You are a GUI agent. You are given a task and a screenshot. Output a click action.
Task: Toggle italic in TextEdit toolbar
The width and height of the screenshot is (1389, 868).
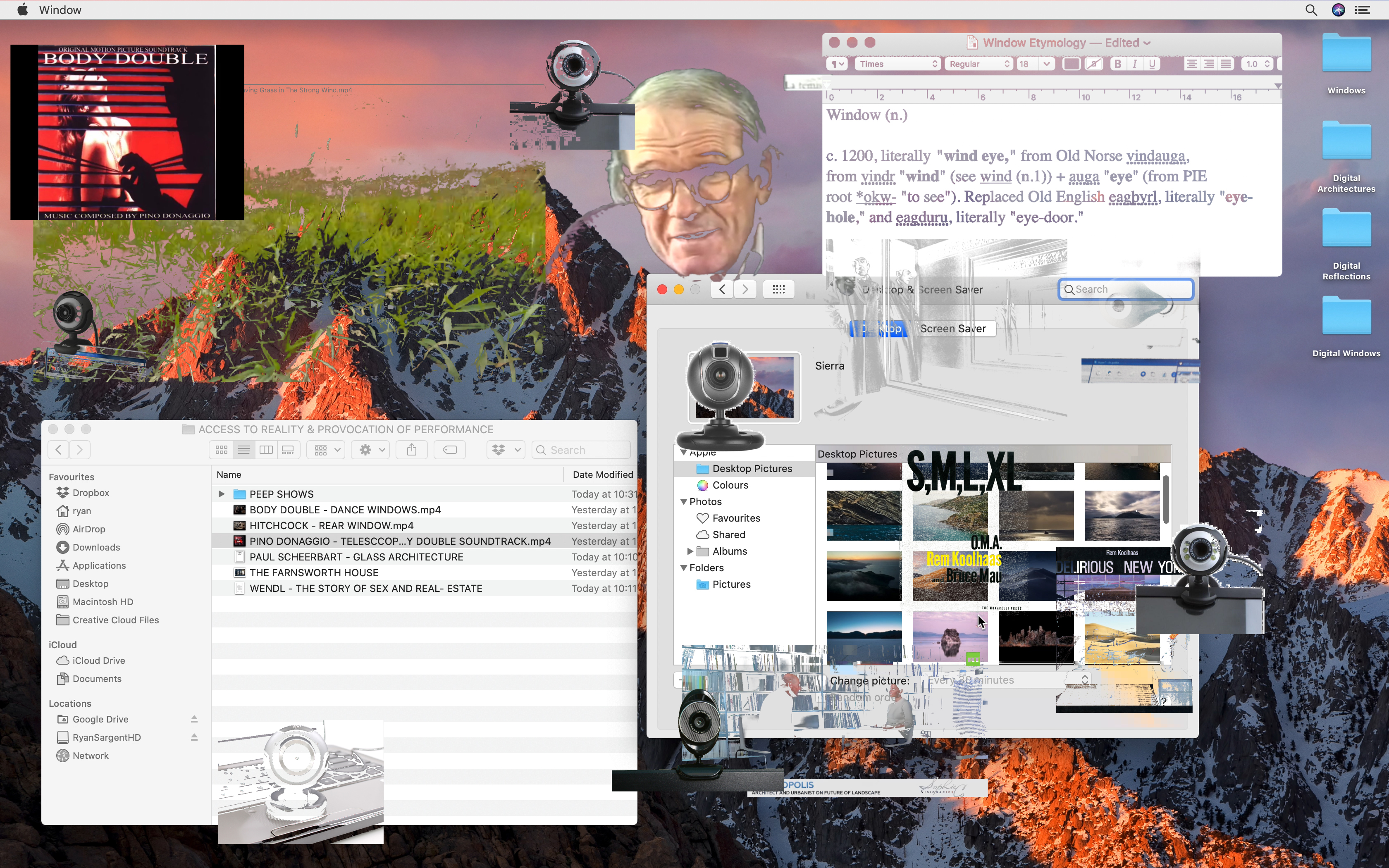(x=1134, y=64)
